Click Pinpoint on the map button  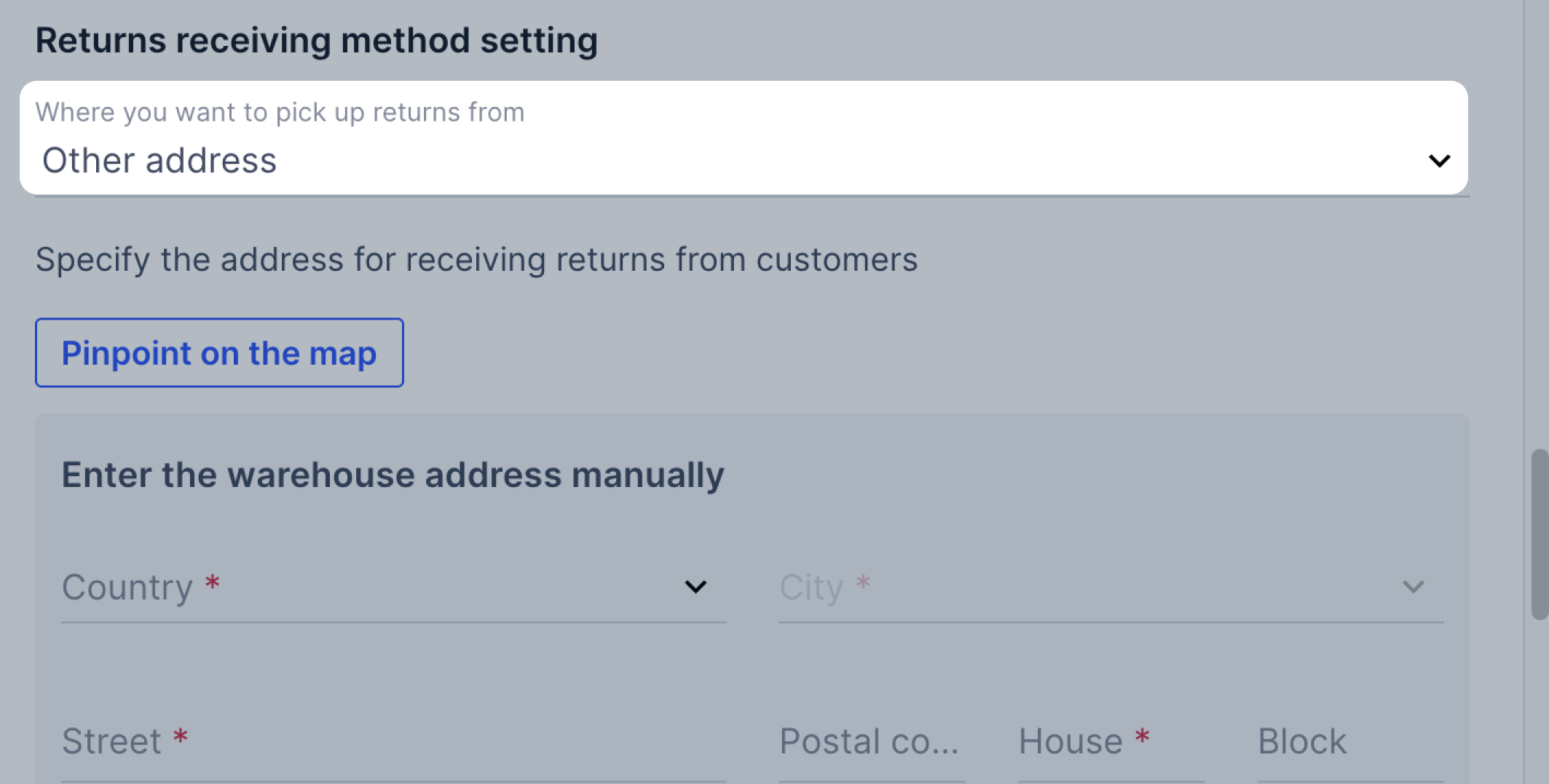pos(219,353)
